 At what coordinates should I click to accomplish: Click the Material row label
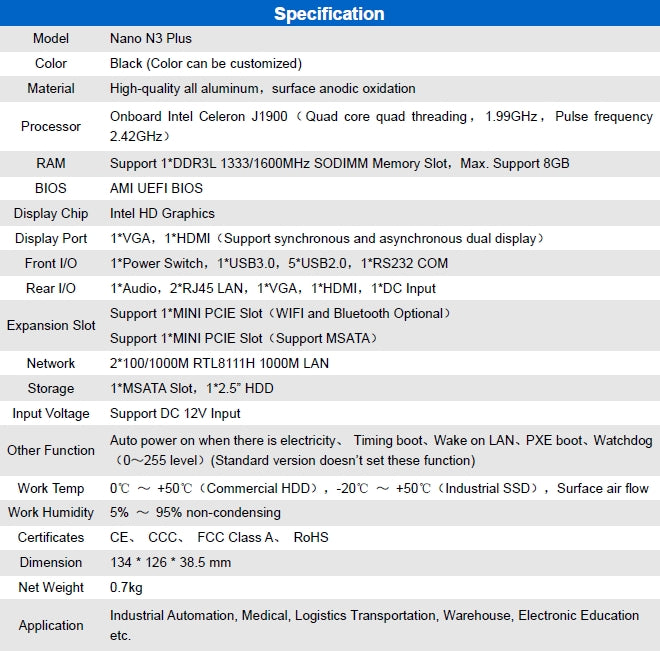51,89
